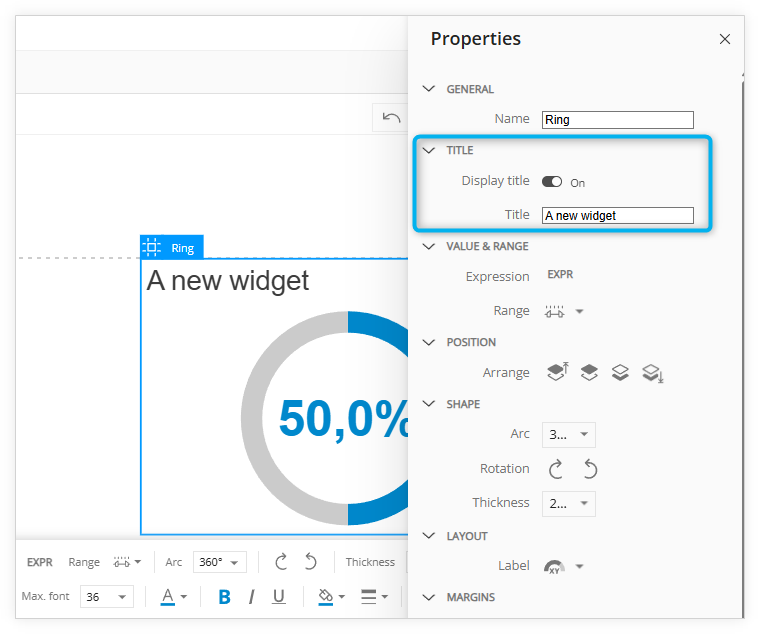Screen dimensions: 760x634
Task: Click the 'A new widget' title text
Action: [228, 281]
